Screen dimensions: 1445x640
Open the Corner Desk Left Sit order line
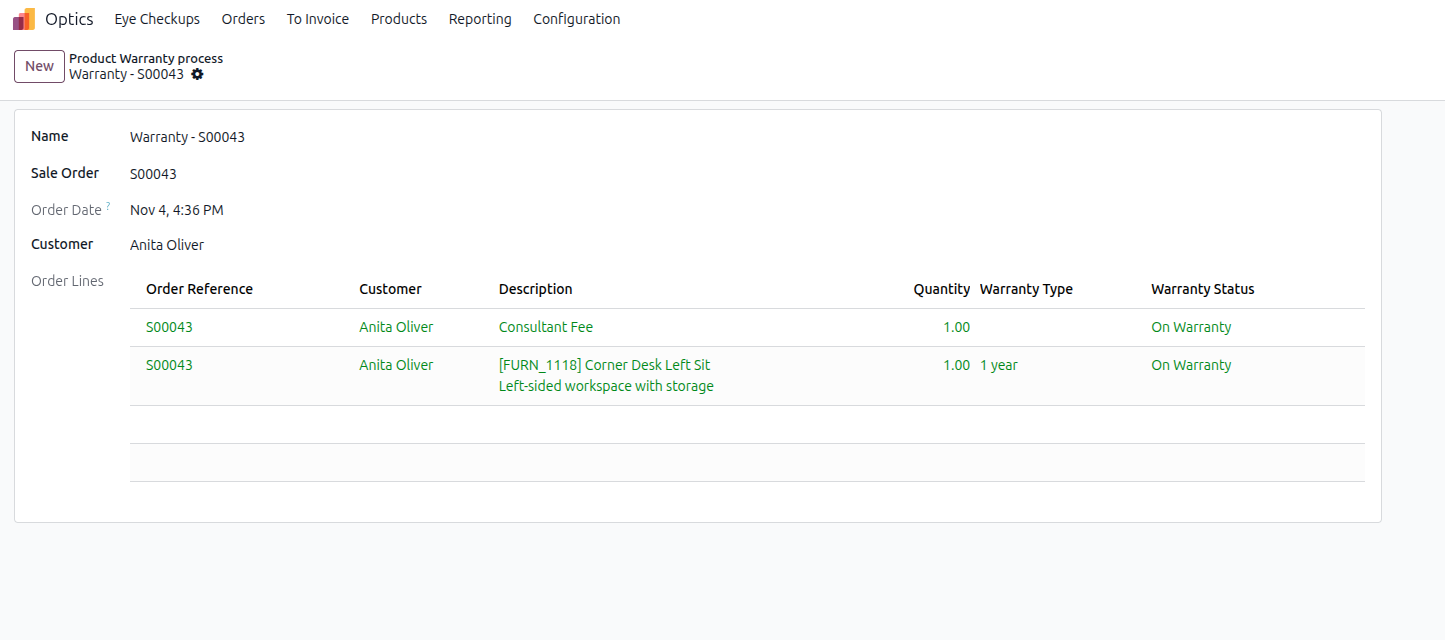pos(604,365)
